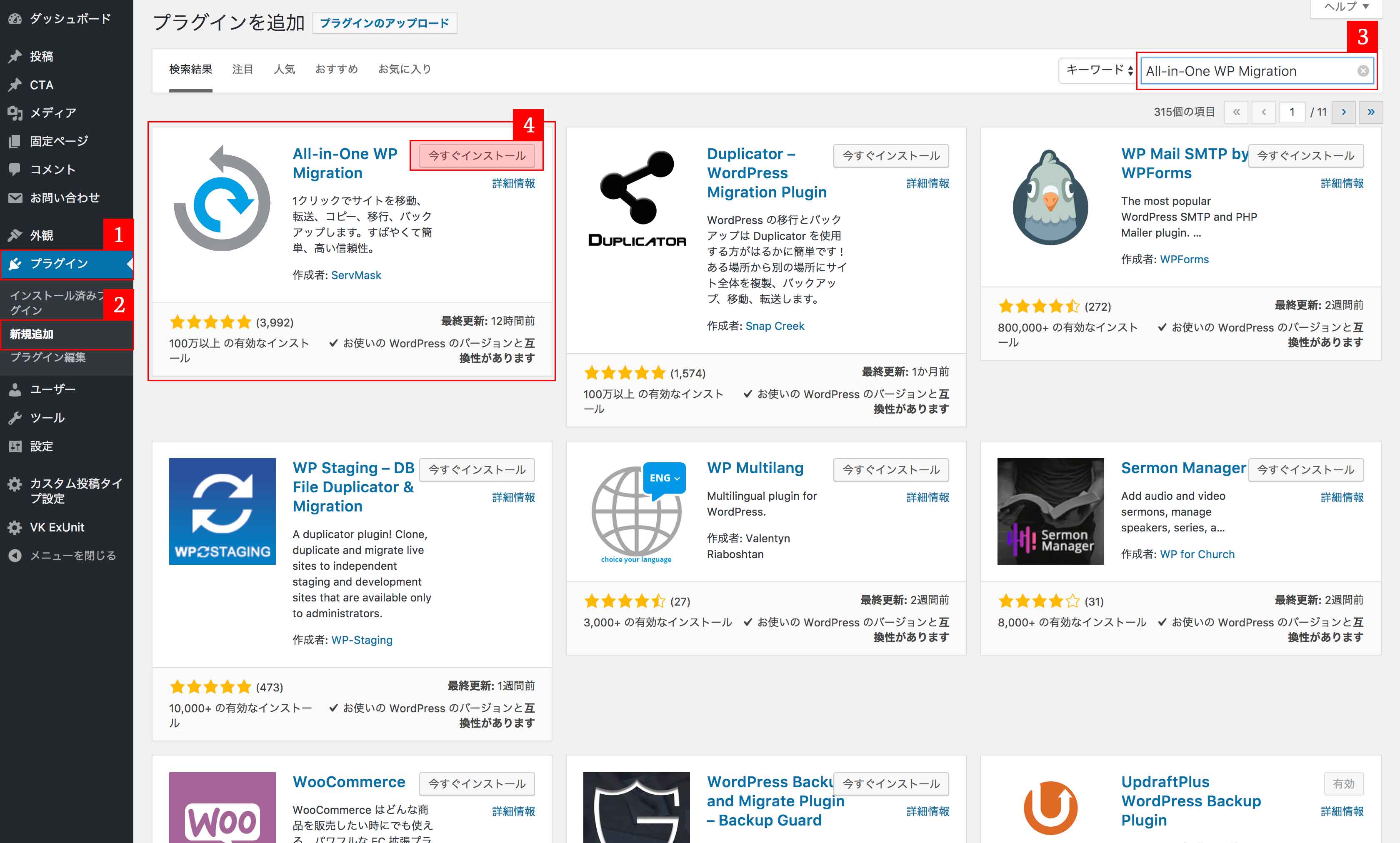
Task: Switch to the 注目 tab
Action: 242,69
